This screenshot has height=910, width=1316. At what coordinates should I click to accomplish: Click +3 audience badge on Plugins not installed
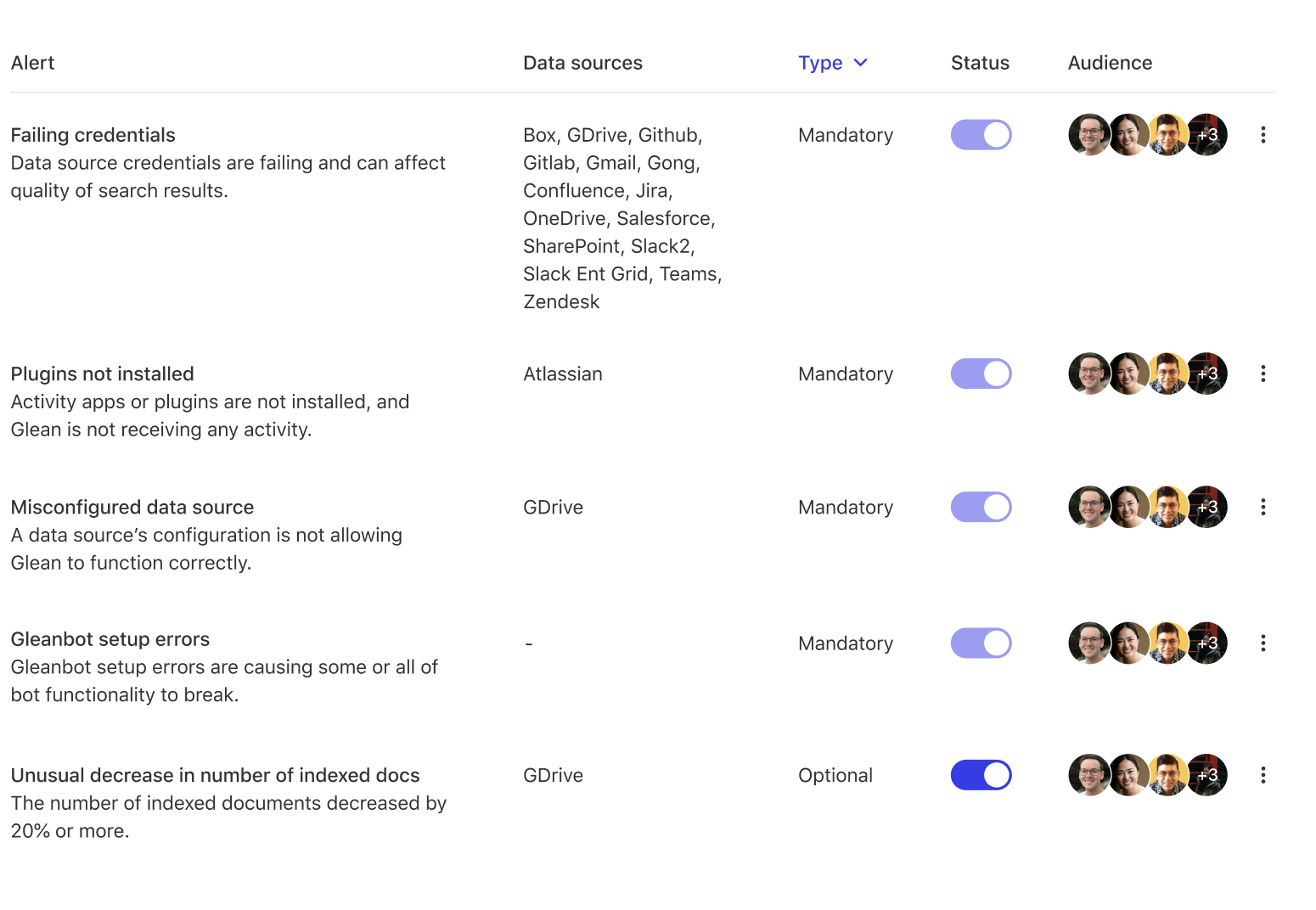(1207, 374)
